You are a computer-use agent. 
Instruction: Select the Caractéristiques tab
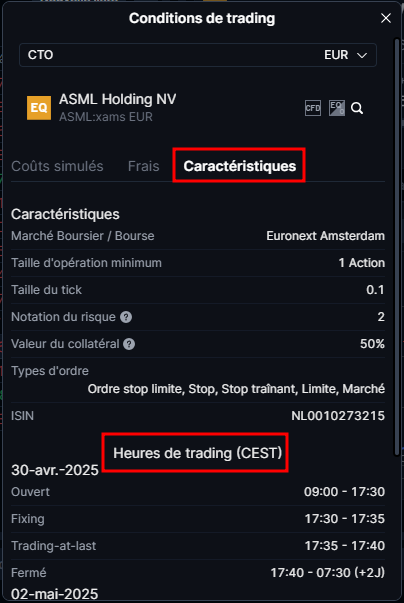coord(239,166)
